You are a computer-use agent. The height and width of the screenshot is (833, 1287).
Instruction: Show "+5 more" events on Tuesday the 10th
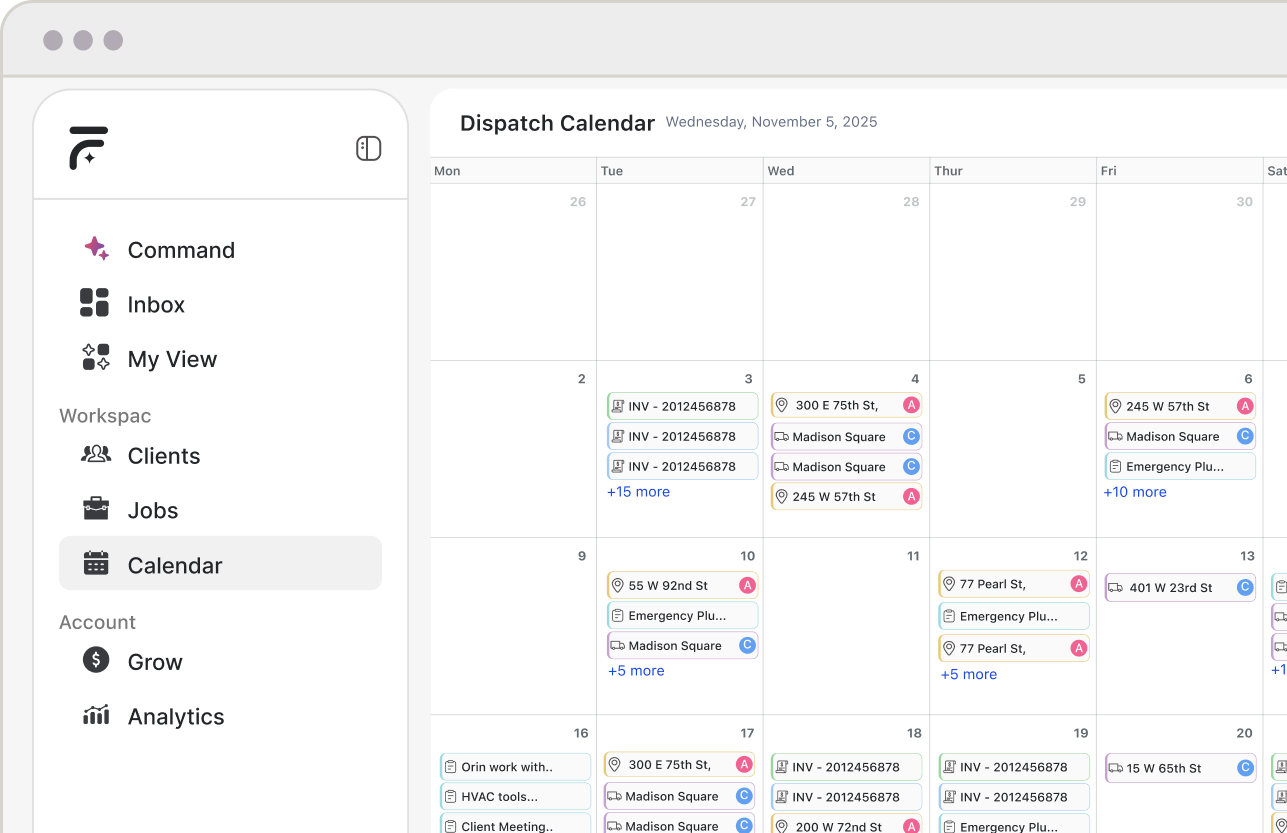point(636,671)
